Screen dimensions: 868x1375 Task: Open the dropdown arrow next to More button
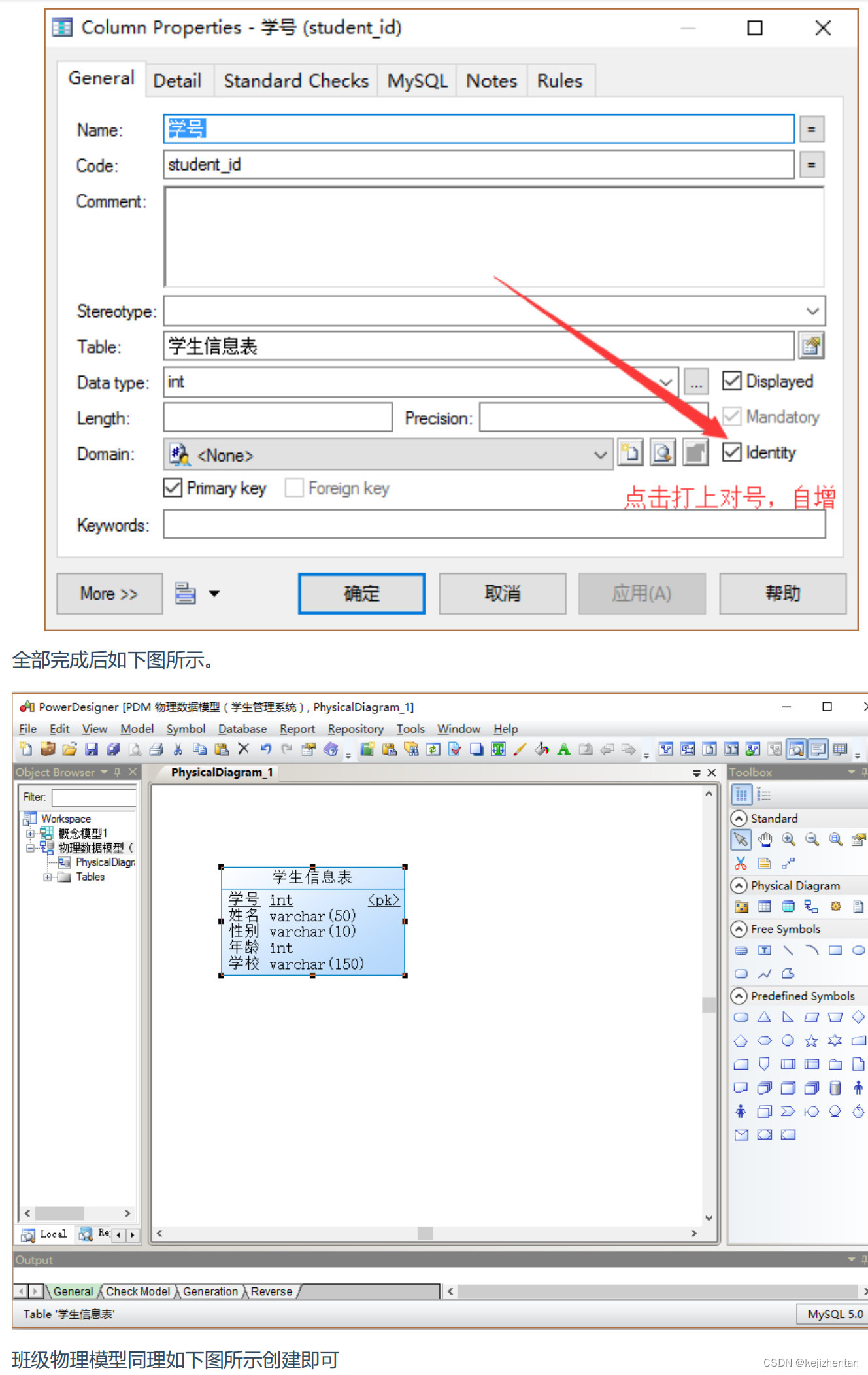tap(214, 594)
